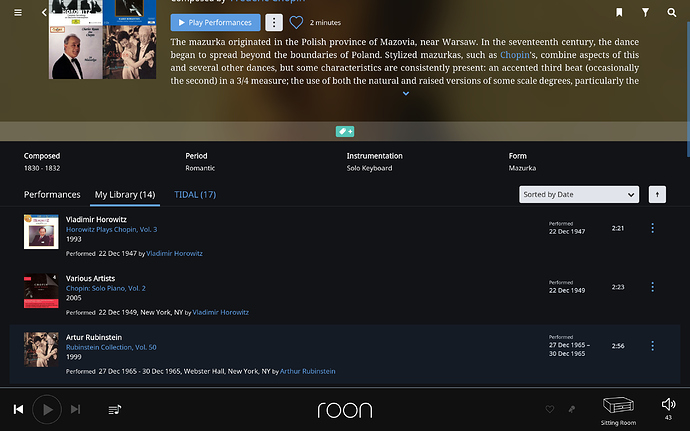Open the Chopin link in the description
The image size is (690, 431).
point(514,55)
